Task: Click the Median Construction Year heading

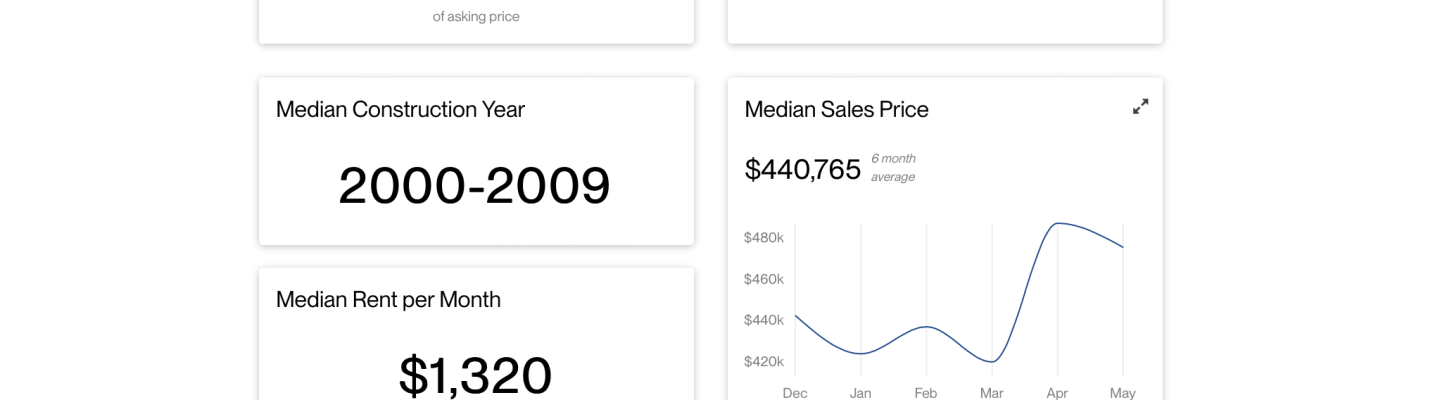Action: pyautogui.click(x=400, y=110)
